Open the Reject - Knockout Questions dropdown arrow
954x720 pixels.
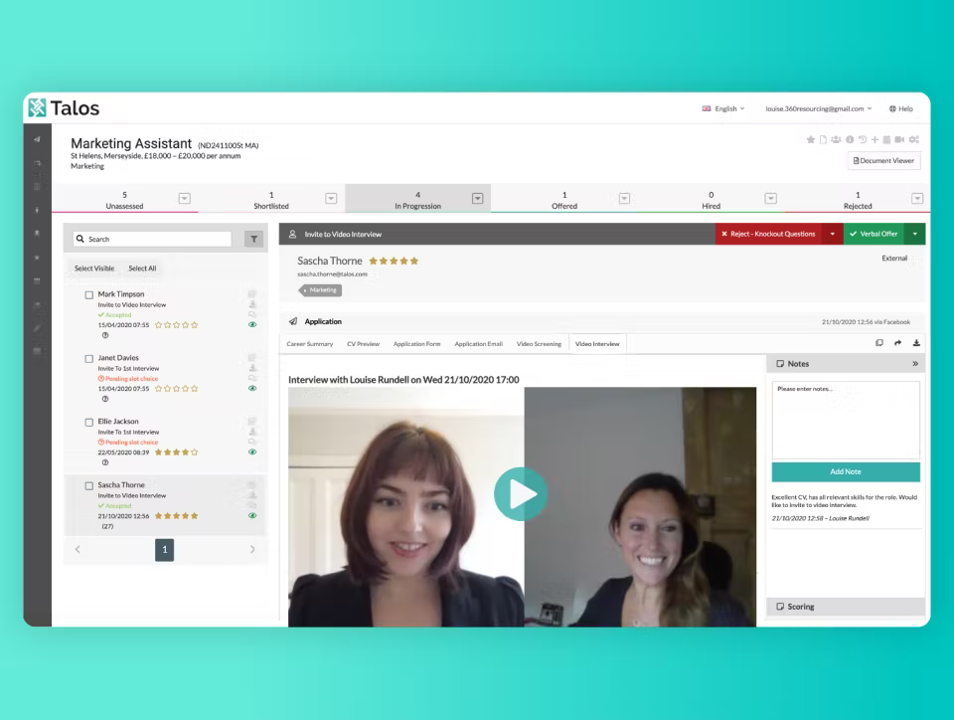point(833,233)
